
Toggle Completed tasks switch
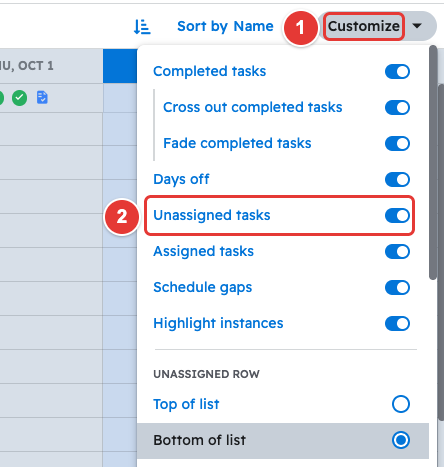click(397, 71)
